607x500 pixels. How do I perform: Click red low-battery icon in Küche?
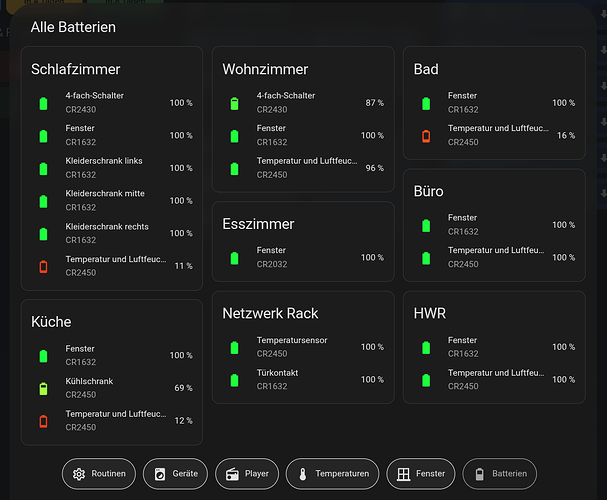(43, 421)
